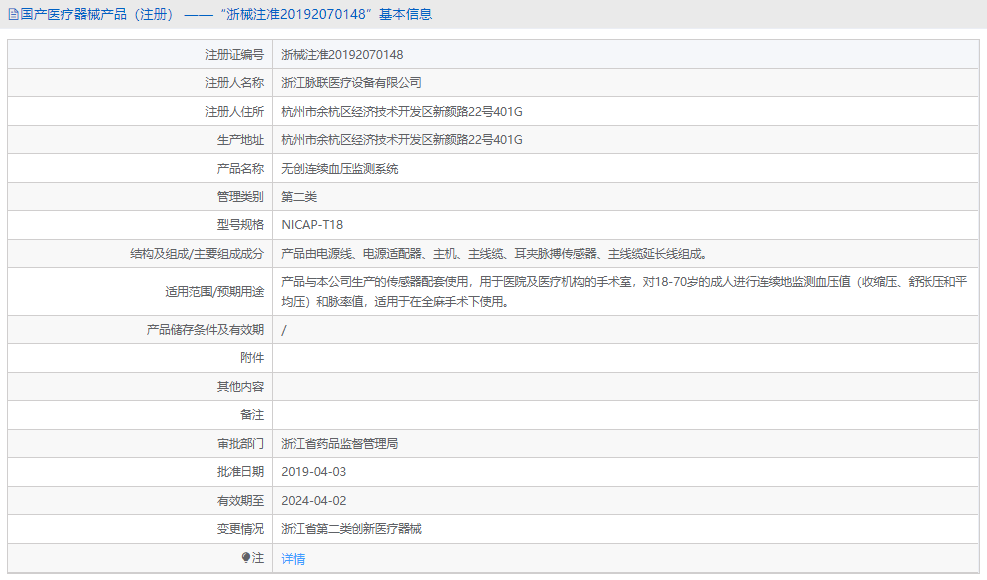987x580 pixels.
Task: Select model value NICAP-T18
Action: (x=312, y=225)
